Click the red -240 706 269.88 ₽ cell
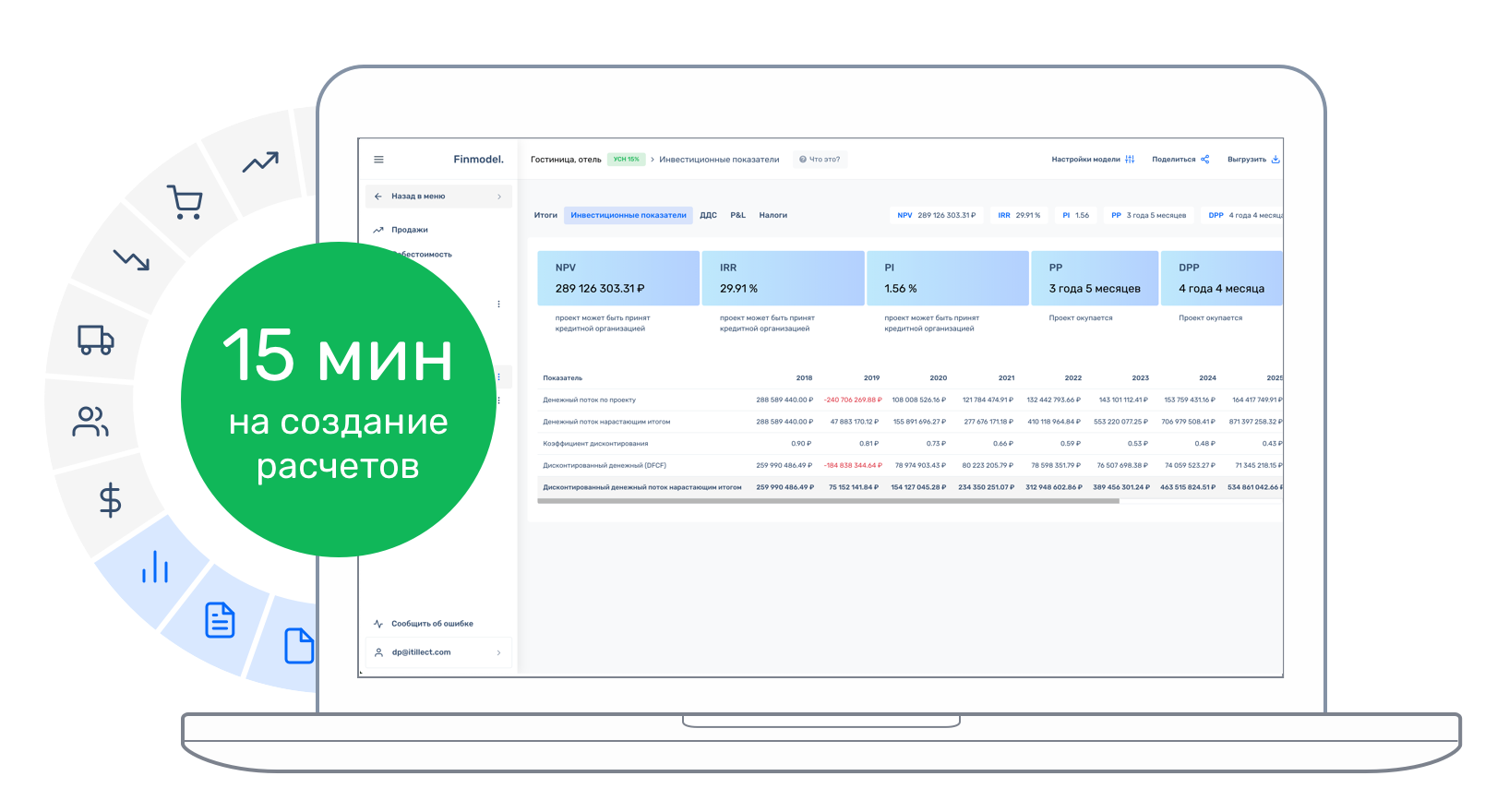1497x812 pixels. click(x=853, y=400)
